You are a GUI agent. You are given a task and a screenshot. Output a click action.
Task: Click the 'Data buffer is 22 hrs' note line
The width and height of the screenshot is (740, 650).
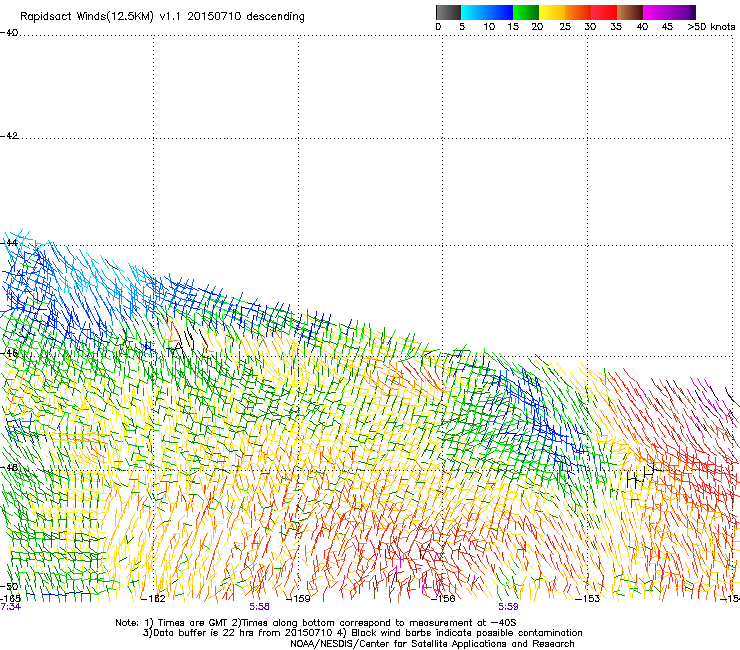tap(362, 633)
